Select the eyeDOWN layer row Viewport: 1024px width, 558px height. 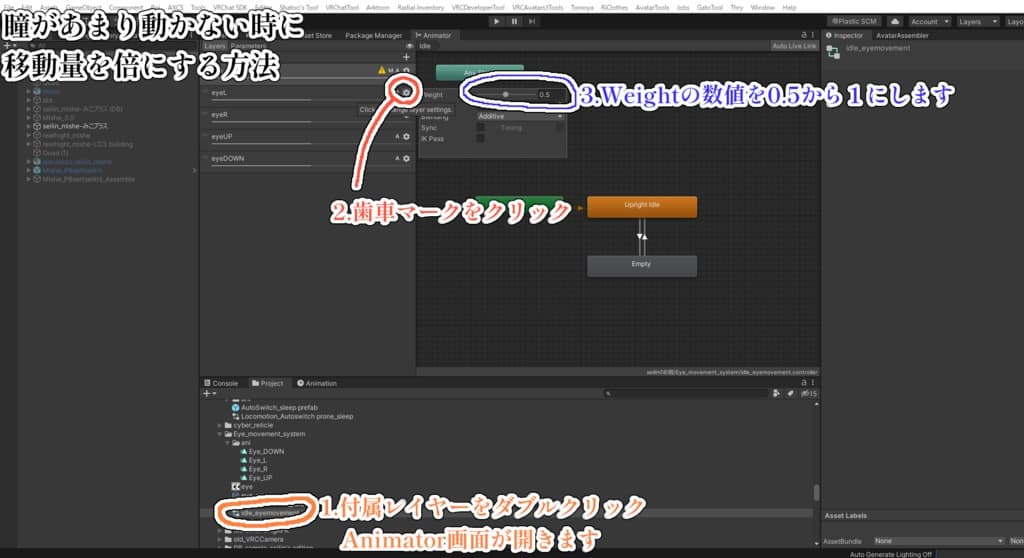pyautogui.click(x=307, y=159)
